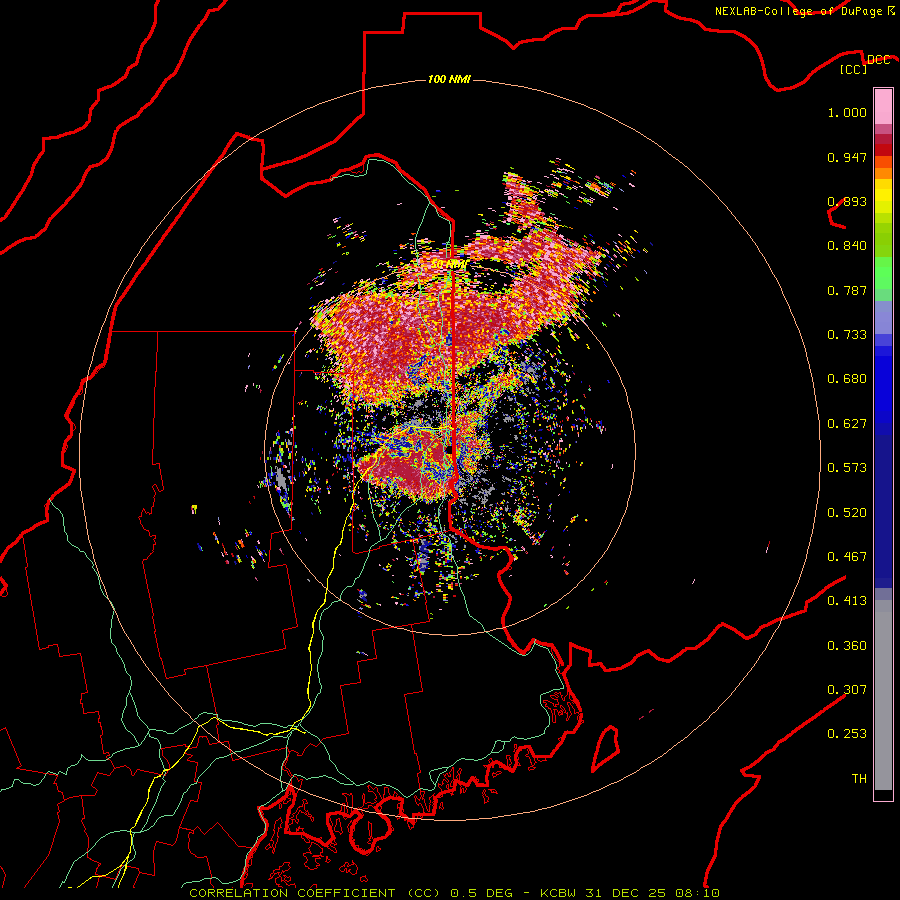Click the Correlation Coefficient KCBW caption
900x900 pixels.
[454, 893]
